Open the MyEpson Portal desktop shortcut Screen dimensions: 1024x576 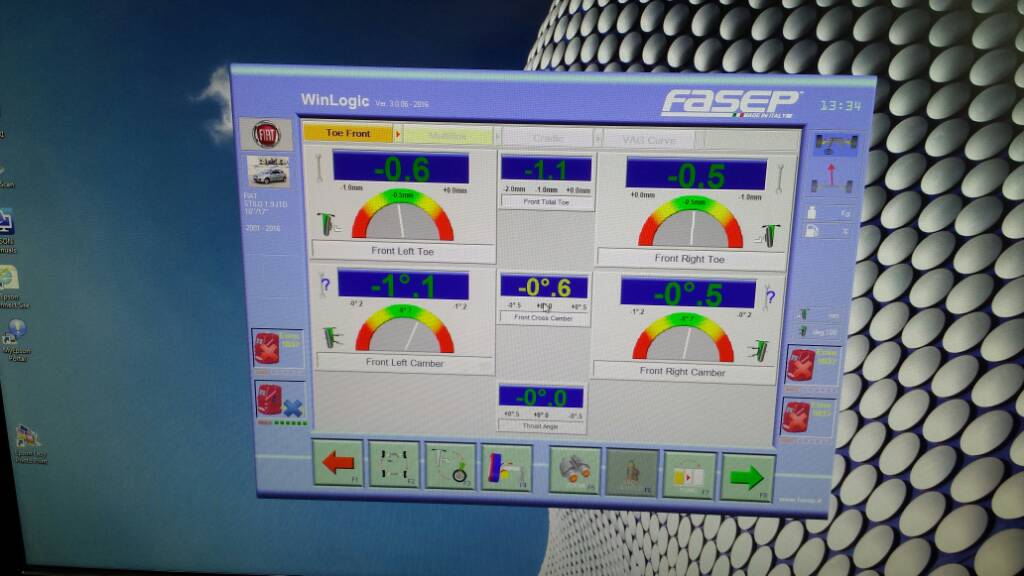point(16,340)
